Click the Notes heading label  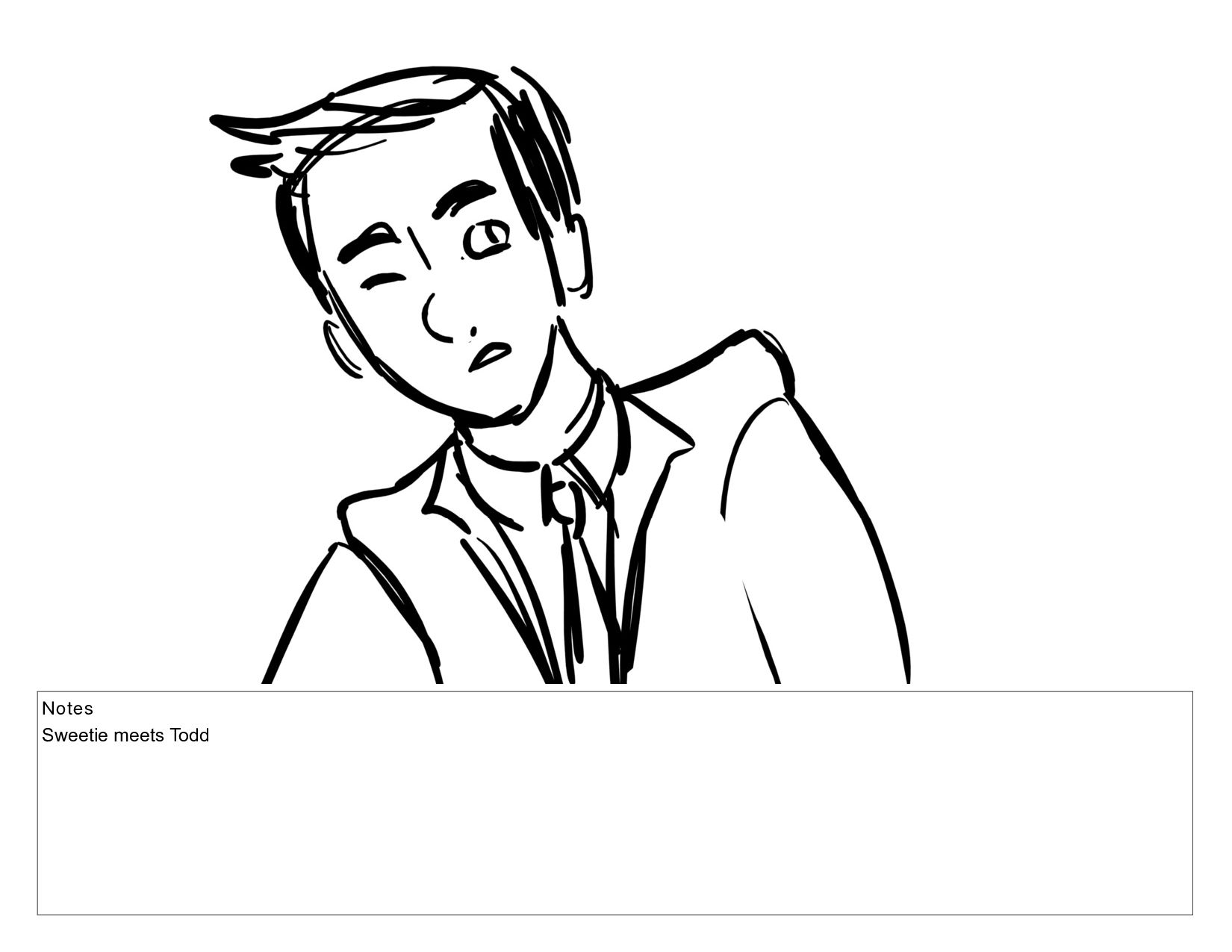67,708
